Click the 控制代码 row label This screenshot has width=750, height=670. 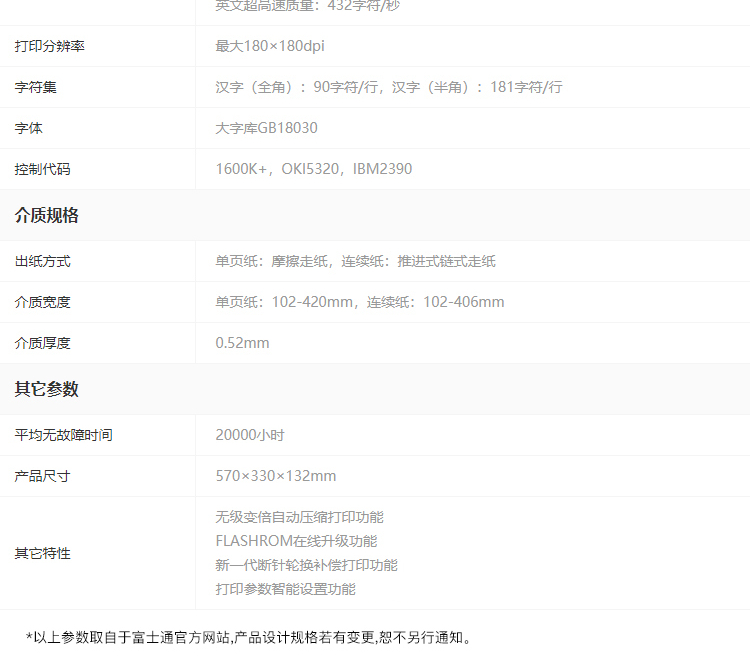coord(42,169)
